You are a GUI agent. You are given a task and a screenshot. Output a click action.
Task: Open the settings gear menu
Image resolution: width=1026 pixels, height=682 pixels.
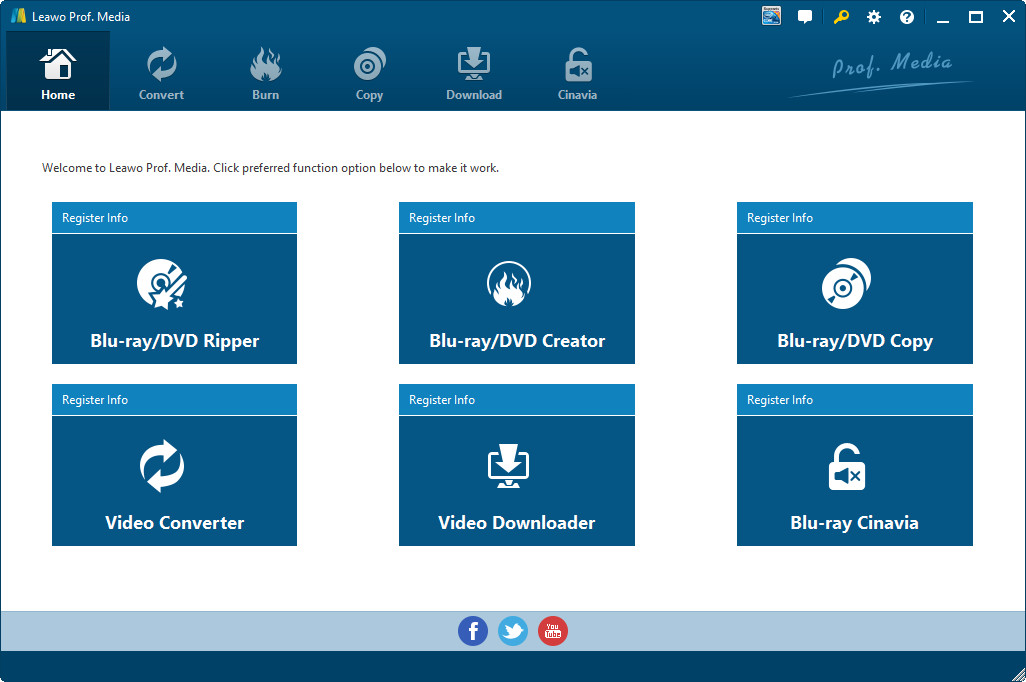pos(873,16)
